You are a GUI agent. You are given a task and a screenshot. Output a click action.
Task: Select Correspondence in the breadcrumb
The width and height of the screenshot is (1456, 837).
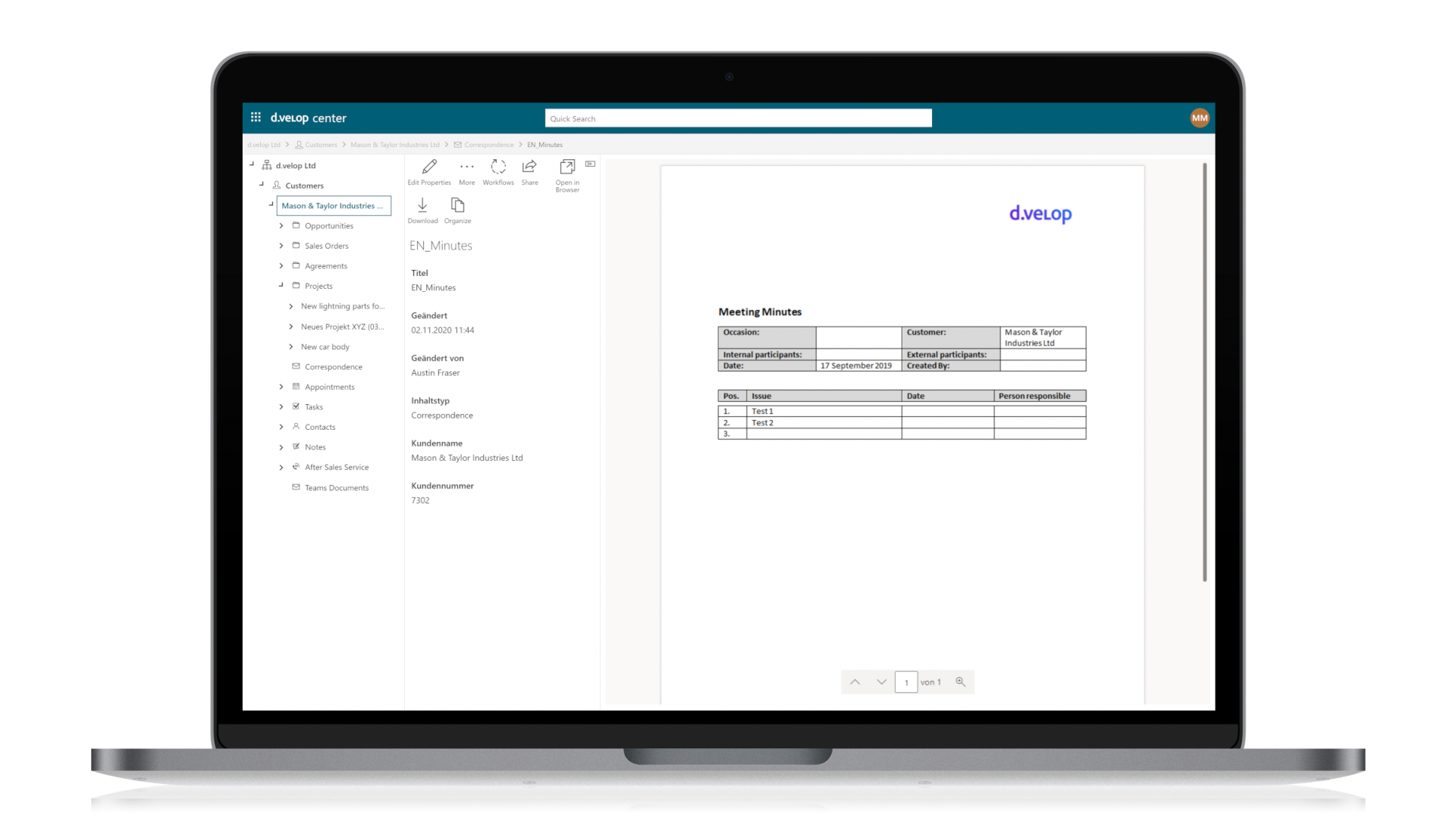point(488,144)
